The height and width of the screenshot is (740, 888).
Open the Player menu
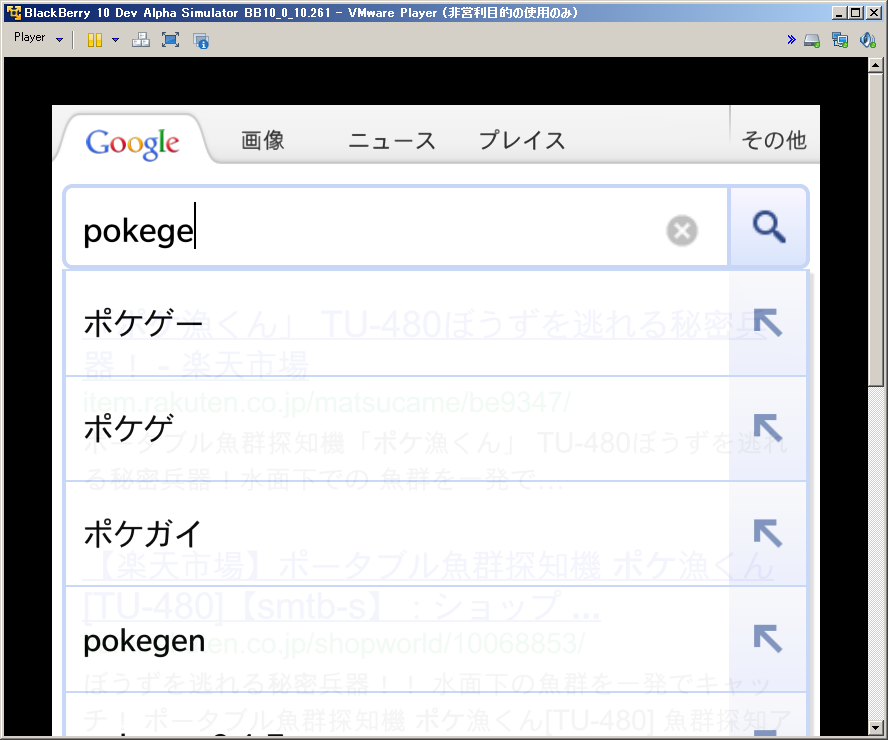[29, 37]
